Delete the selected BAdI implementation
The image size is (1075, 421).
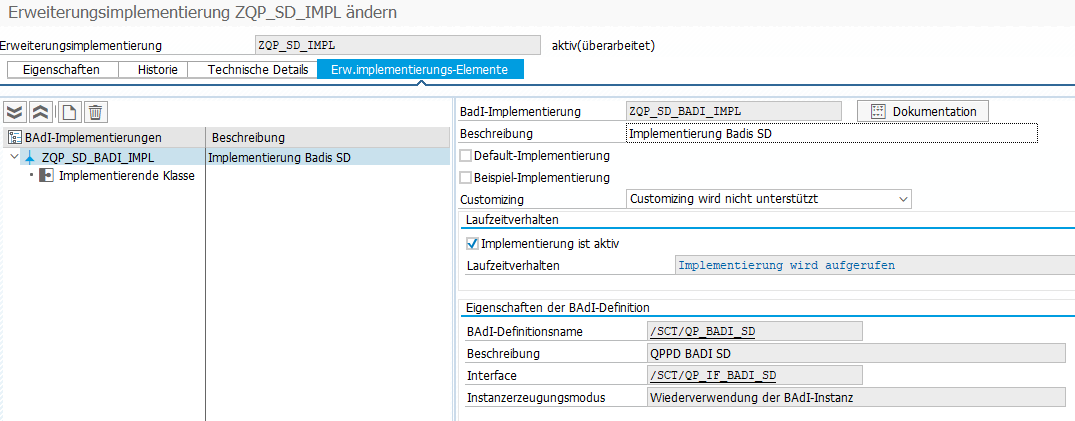(95, 112)
